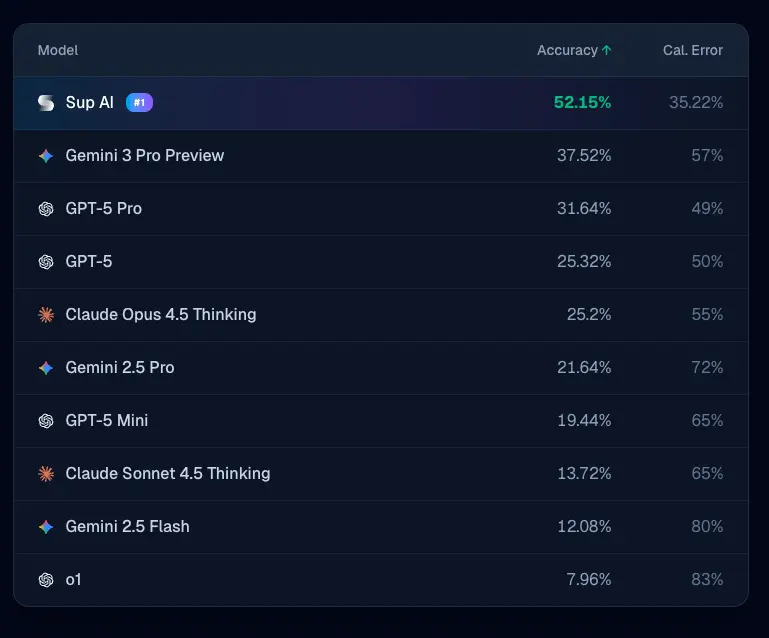Viewport: 769px width, 638px height.
Task: Click Claude Sonnet's 65% calibration error
Action: (x=707, y=473)
